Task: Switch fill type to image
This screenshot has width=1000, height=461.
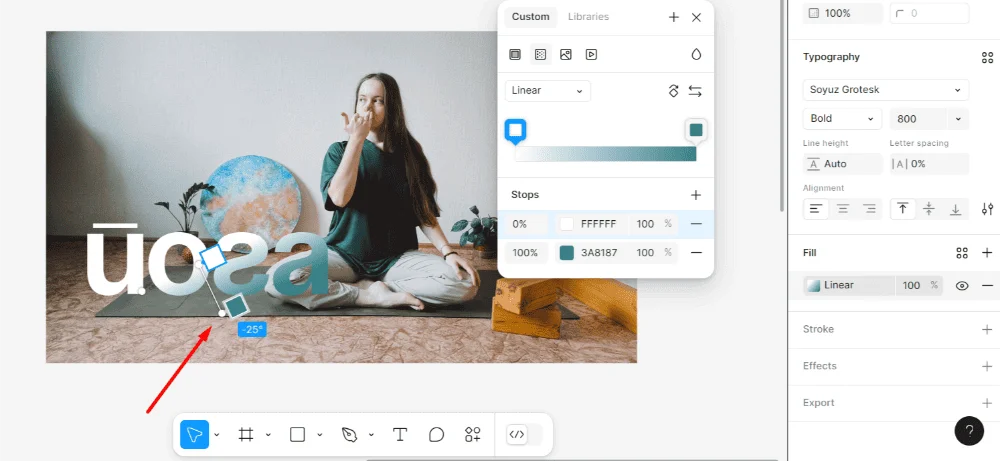Action: (566, 54)
